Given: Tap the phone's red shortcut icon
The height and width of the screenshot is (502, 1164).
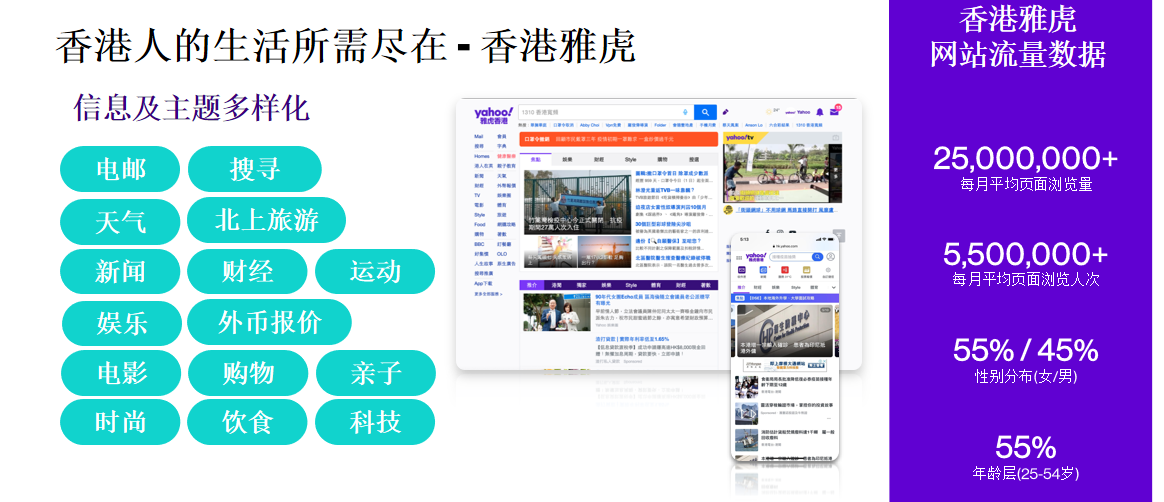Looking at the screenshot, I should [785, 270].
